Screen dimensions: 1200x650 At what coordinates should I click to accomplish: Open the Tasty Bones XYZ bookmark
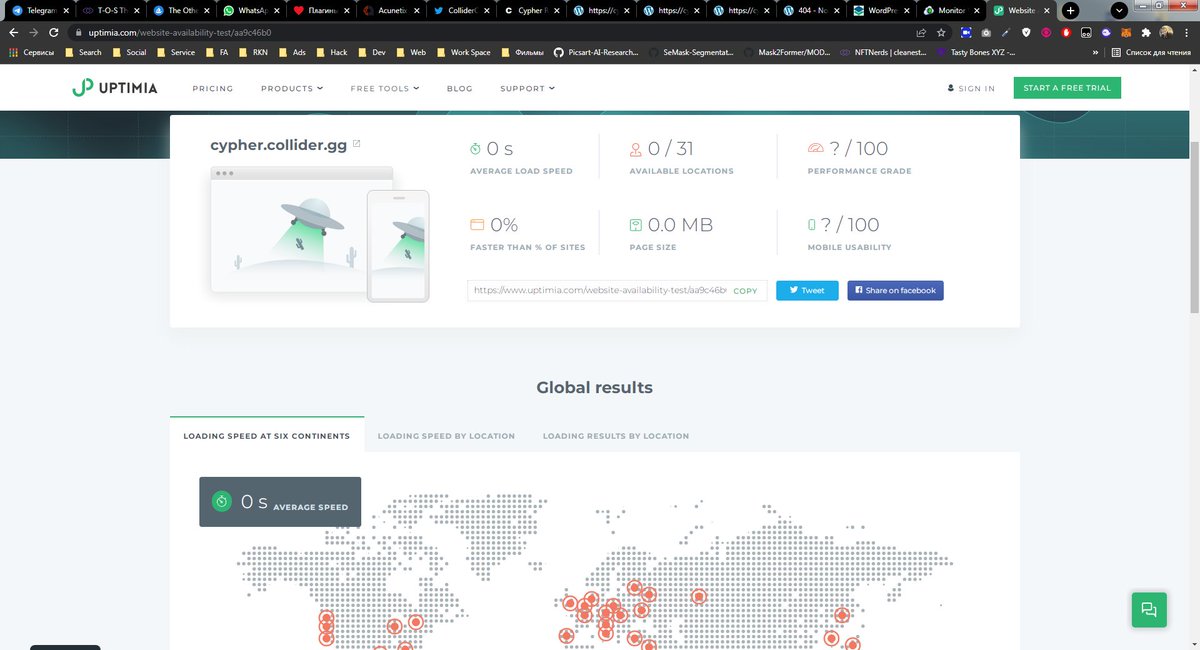[x=974, y=52]
